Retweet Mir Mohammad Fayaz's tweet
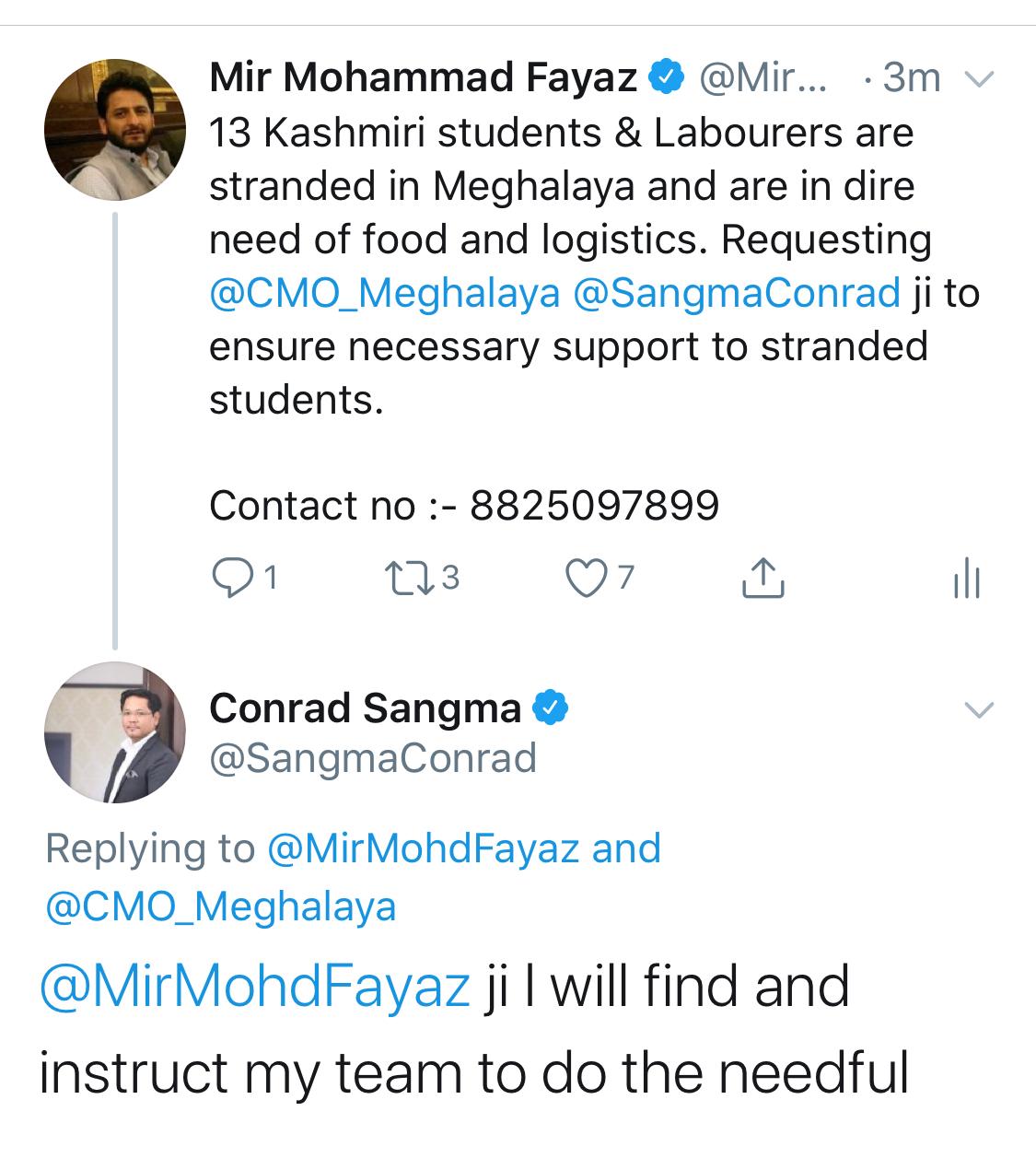The width and height of the screenshot is (1036, 1158). (402, 578)
